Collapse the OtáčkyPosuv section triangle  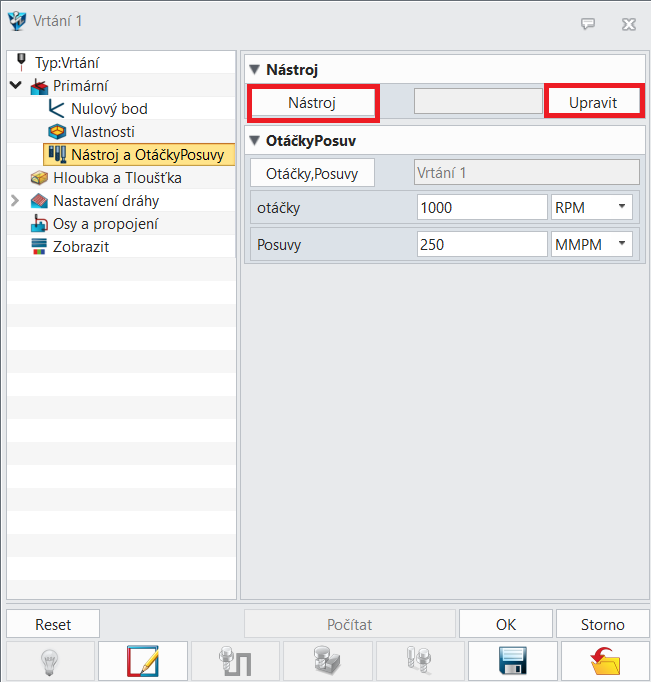(255, 140)
